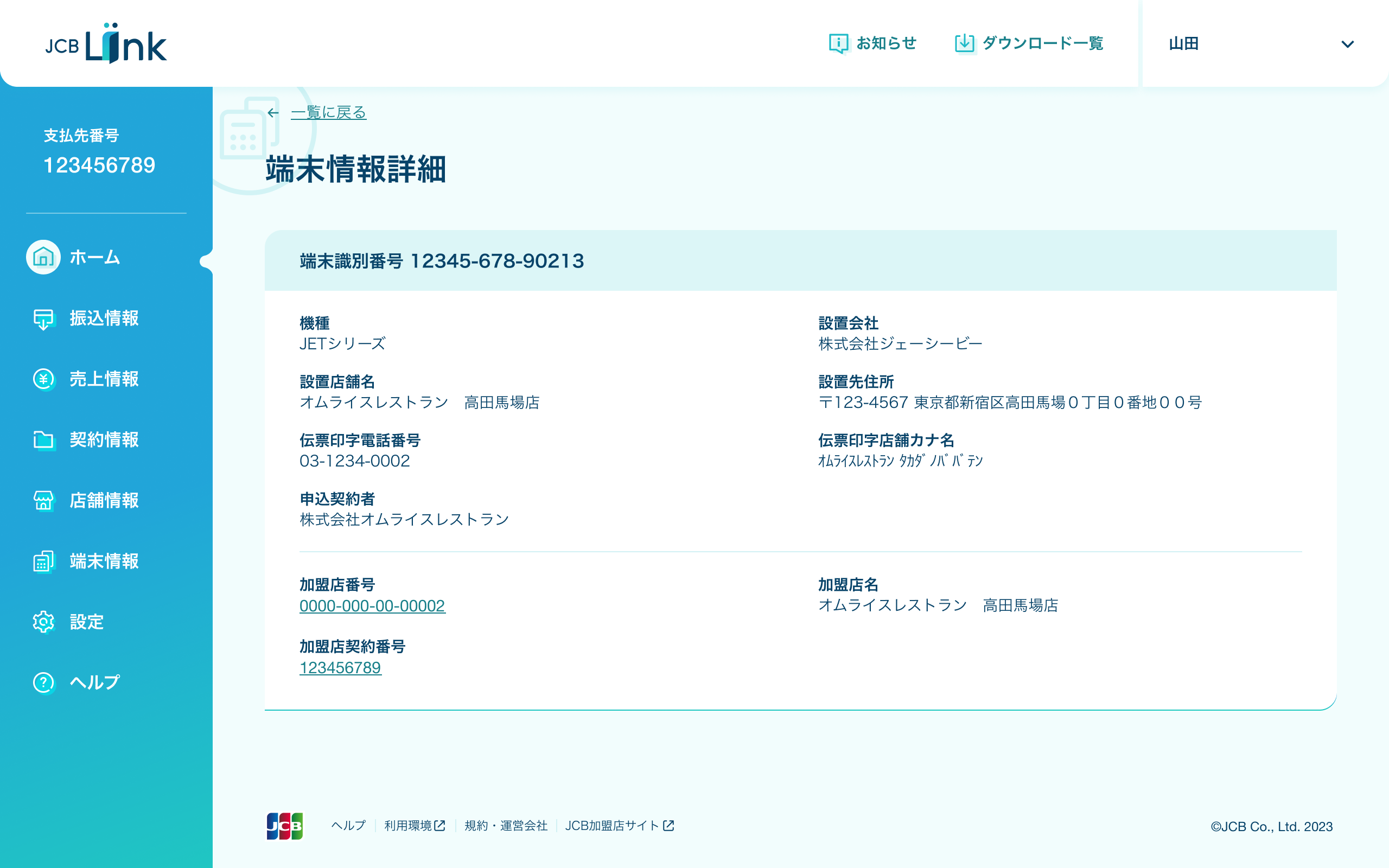Click the 店舗情報 shop icon
The image size is (1389, 868).
click(x=43, y=501)
